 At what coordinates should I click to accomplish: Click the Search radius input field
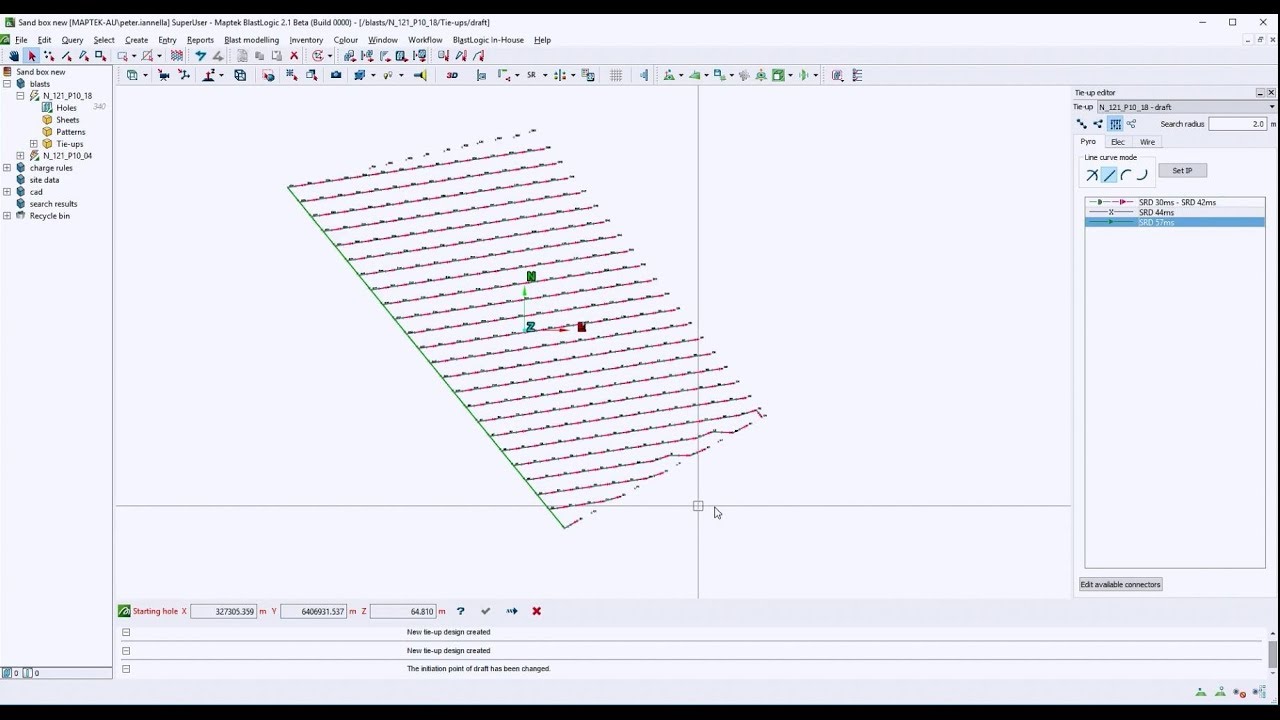pos(1237,124)
